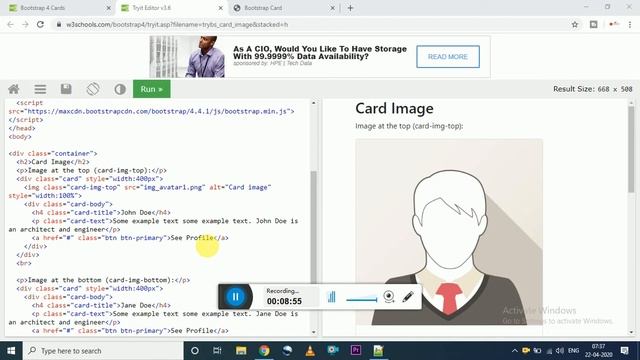
Task: Click the W3Schools home icon
Action: [14, 89]
